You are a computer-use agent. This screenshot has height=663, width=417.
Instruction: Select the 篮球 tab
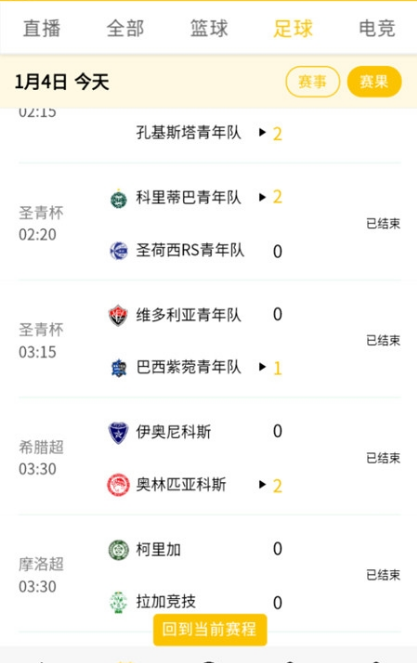(209, 29)
